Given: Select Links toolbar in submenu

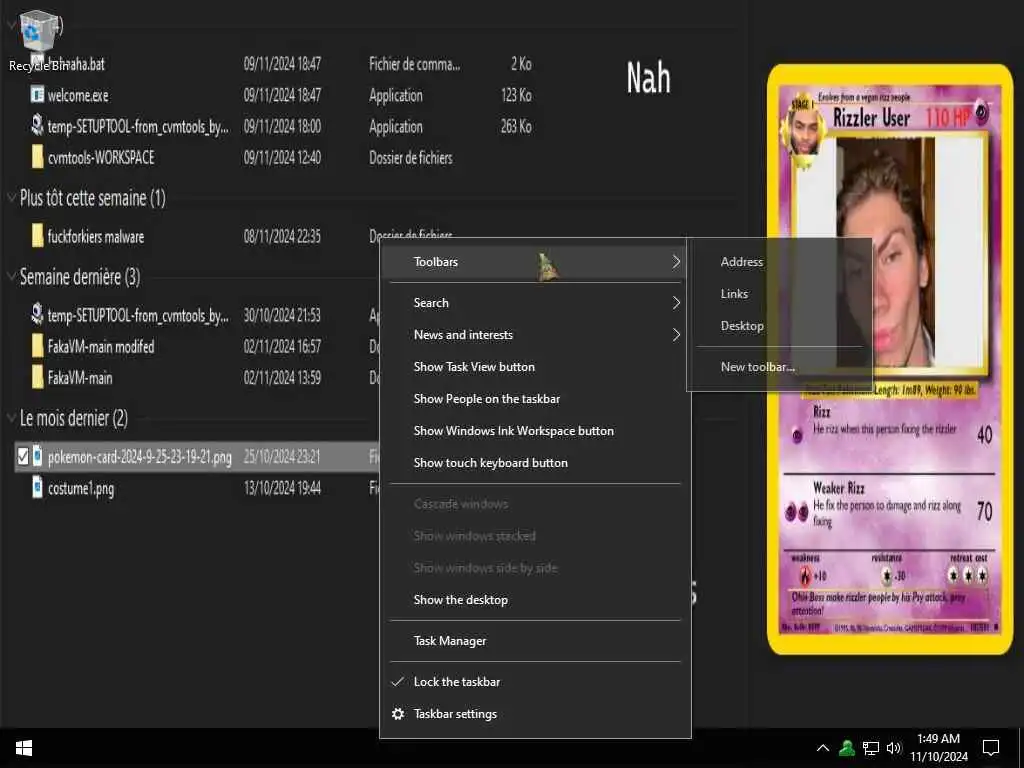Looking at the screenshot, I should click(779, 294).
